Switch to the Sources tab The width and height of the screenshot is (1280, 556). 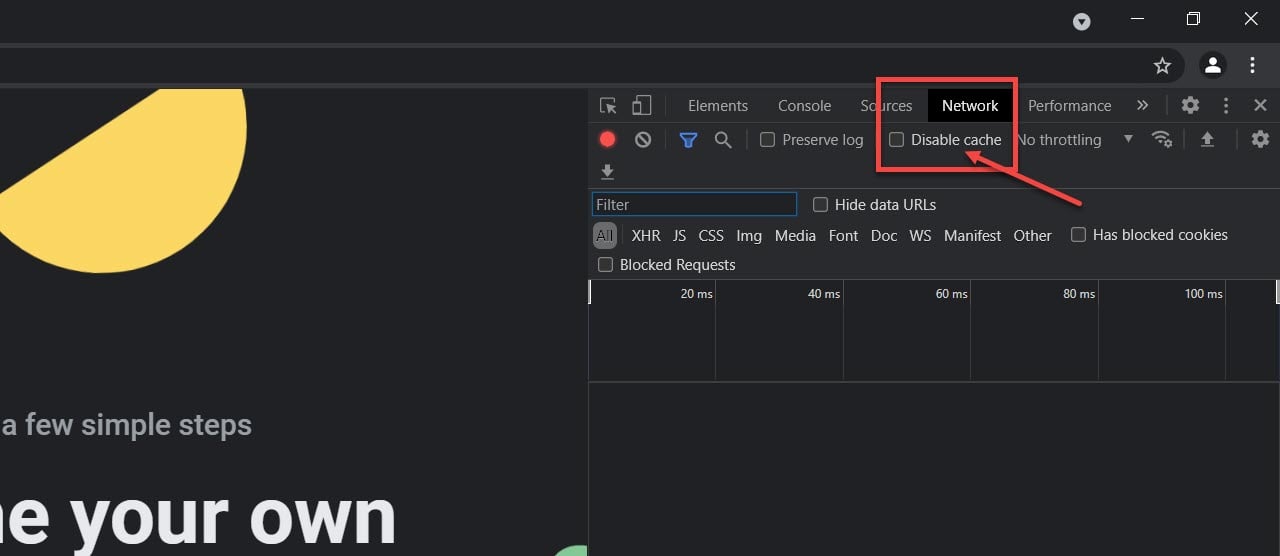point(886,106)
